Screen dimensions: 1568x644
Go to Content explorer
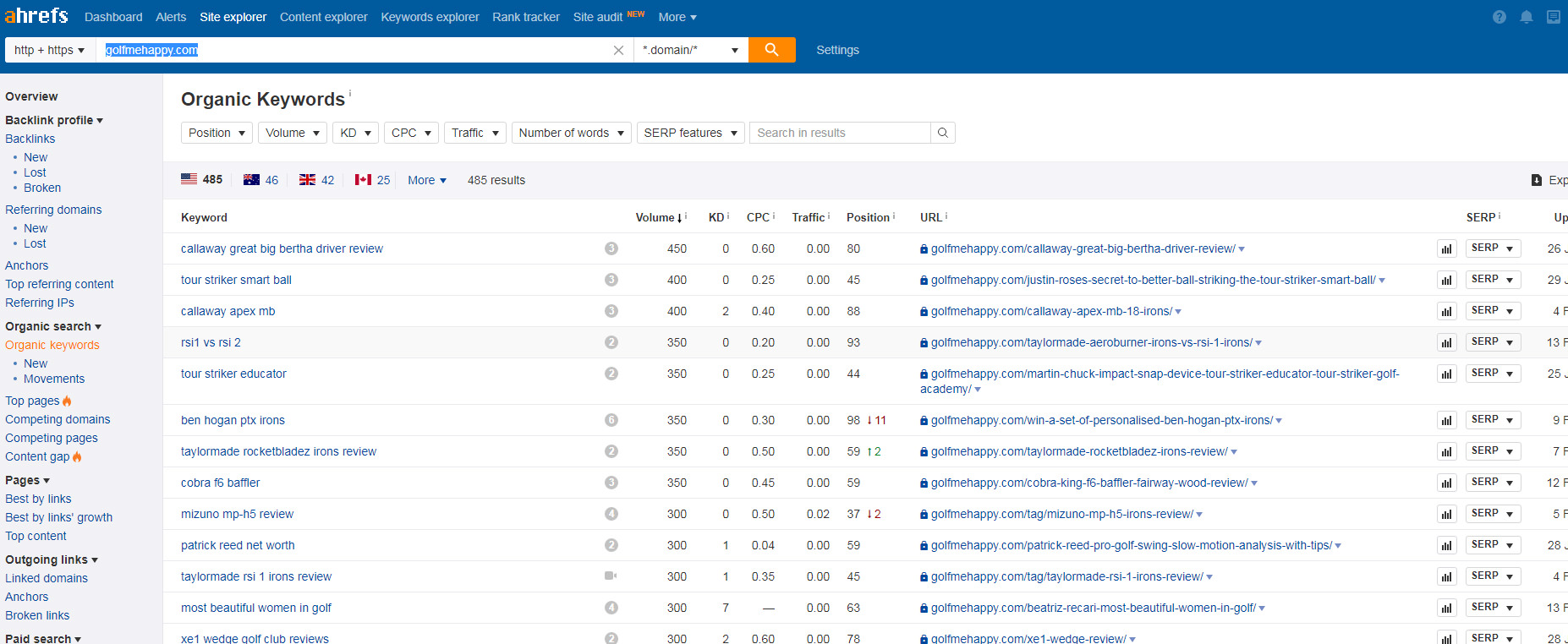tap(324, 17)
